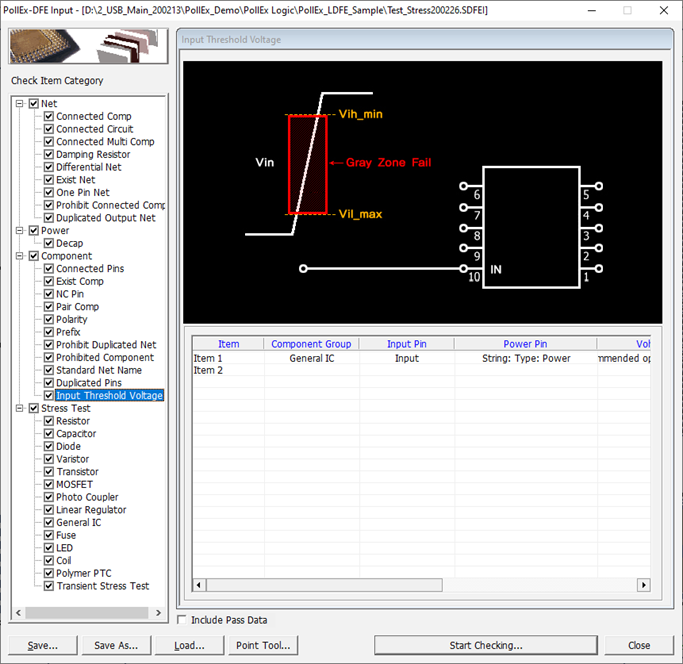Viewport: 683px width, 664px height.
Task: Click the PollEx chip logo image
Action: (88, 47)
